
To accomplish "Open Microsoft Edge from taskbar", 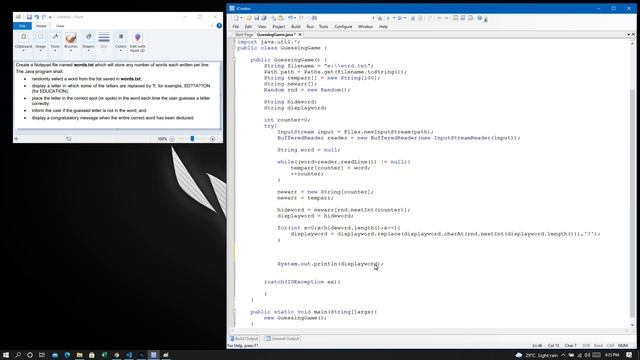I will tap(67, 355).
